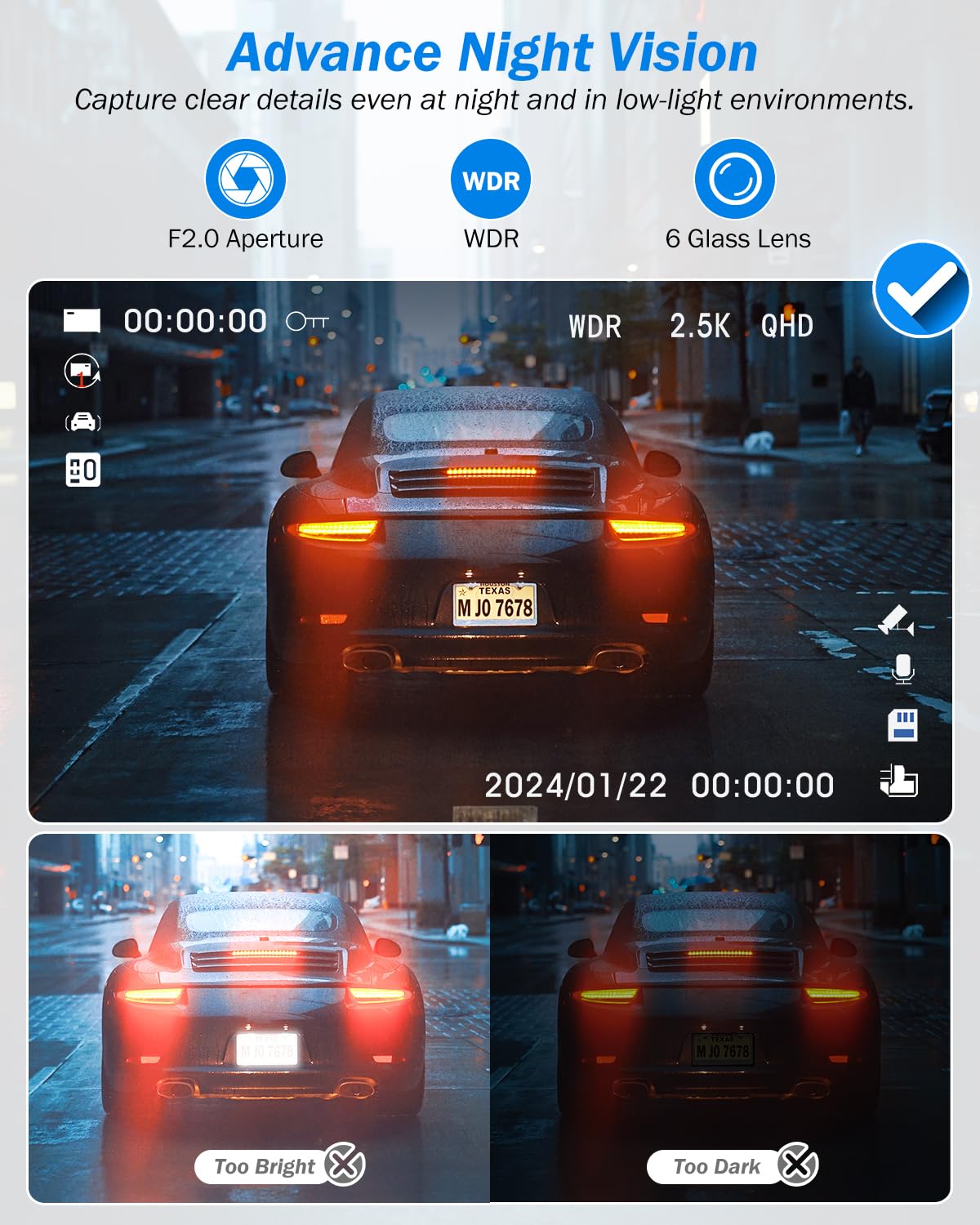Image resolution: width=980 pixels, height=1225 pixels.
Task: Click the blue WDR circle icon
Action: click(x=491, y=179)
